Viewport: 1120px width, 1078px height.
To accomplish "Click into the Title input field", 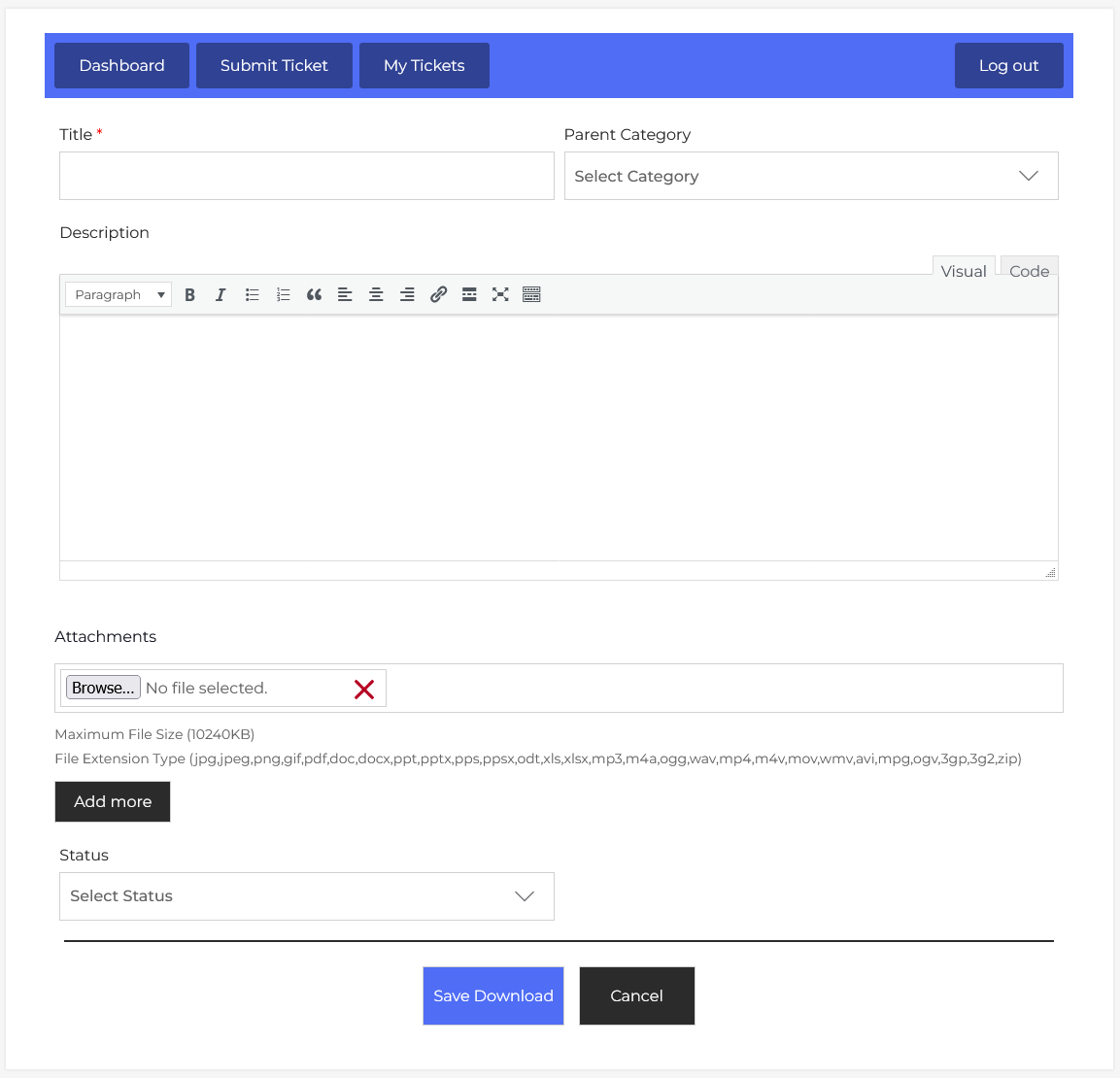I will click(307, 176).
